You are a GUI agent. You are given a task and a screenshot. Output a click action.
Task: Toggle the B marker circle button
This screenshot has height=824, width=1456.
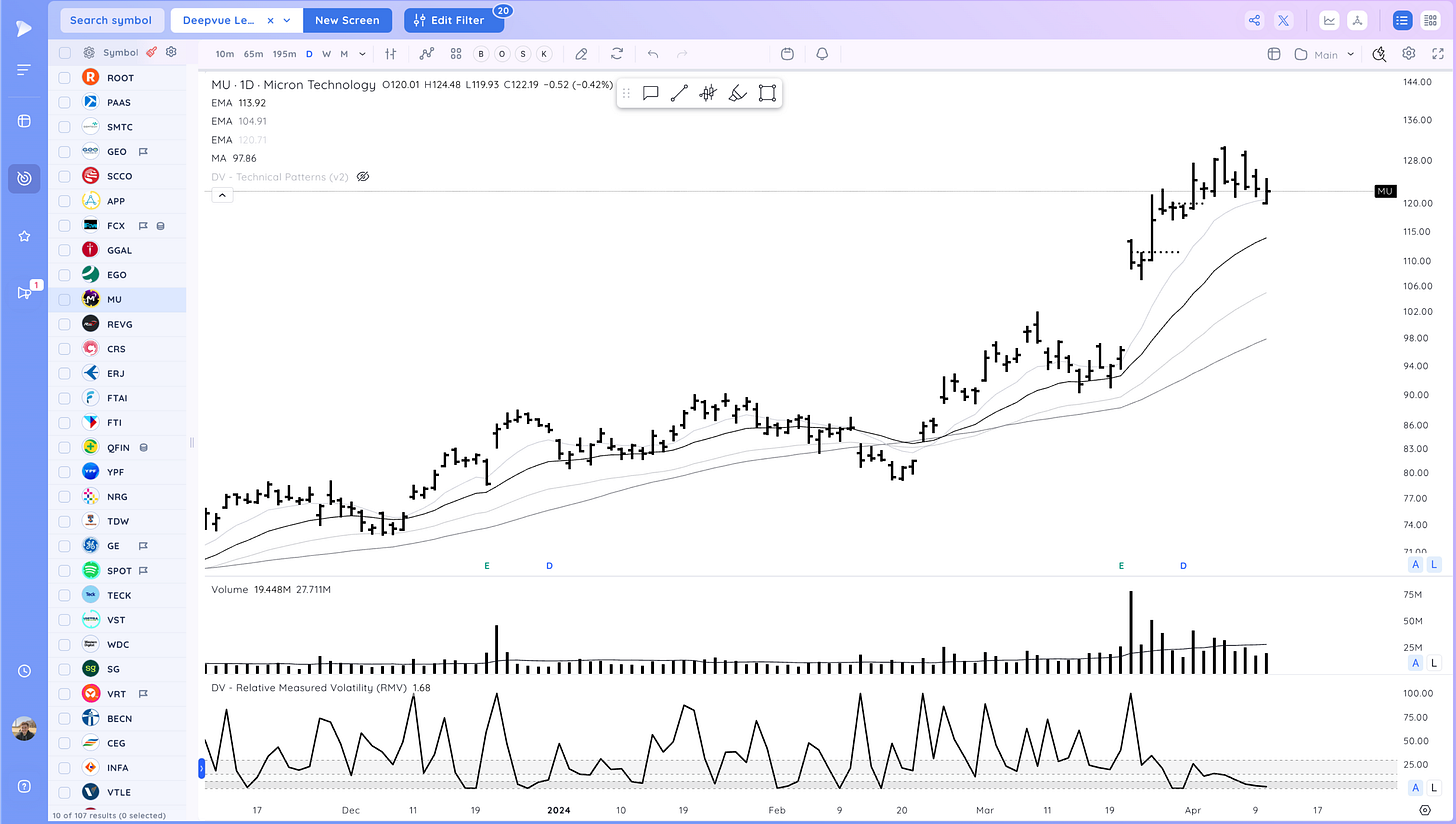point(481,54)
